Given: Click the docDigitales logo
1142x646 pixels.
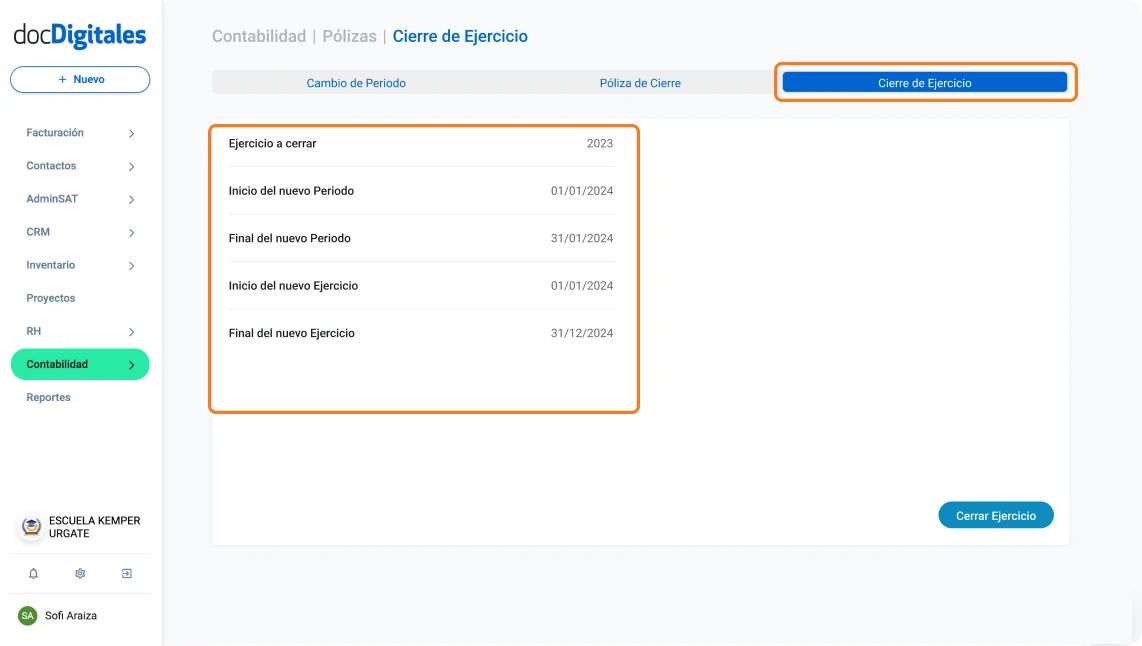Looking at the screenshot, I should pos(80,36).
